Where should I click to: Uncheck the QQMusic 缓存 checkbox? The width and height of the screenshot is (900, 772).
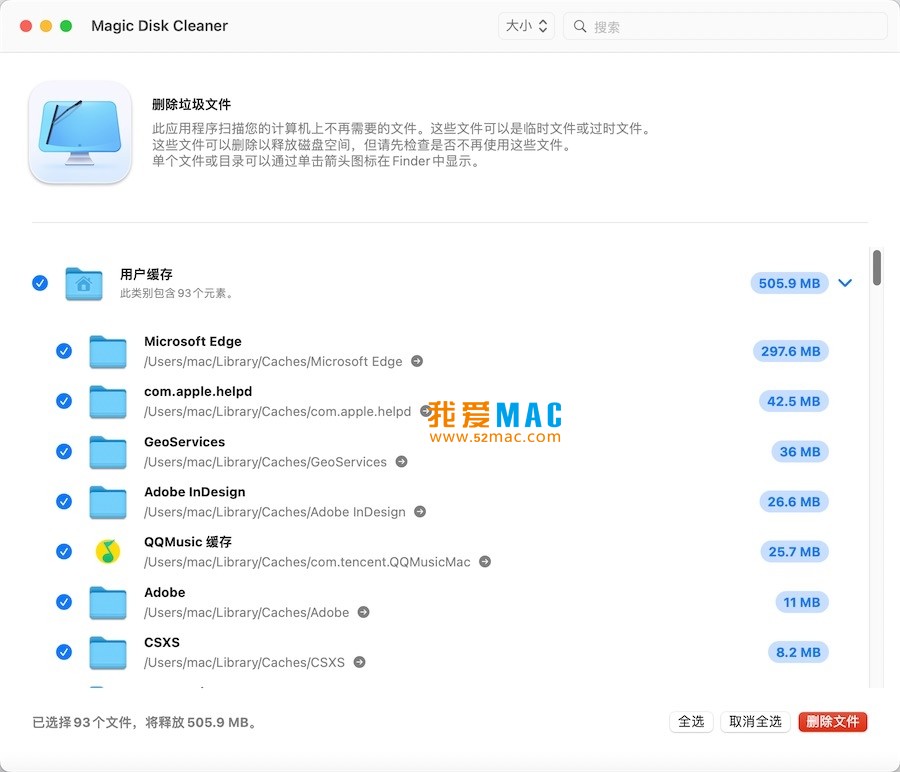click(64, 551)
